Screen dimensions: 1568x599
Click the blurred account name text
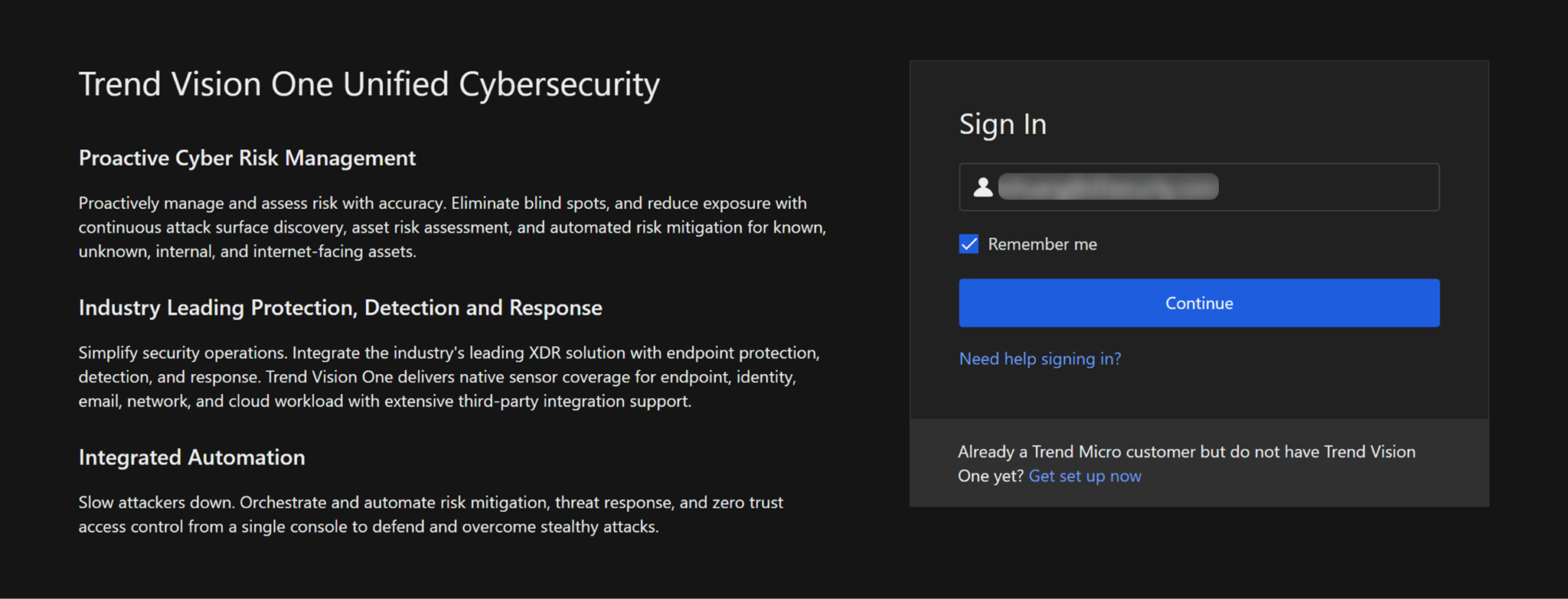(1108, 187)
